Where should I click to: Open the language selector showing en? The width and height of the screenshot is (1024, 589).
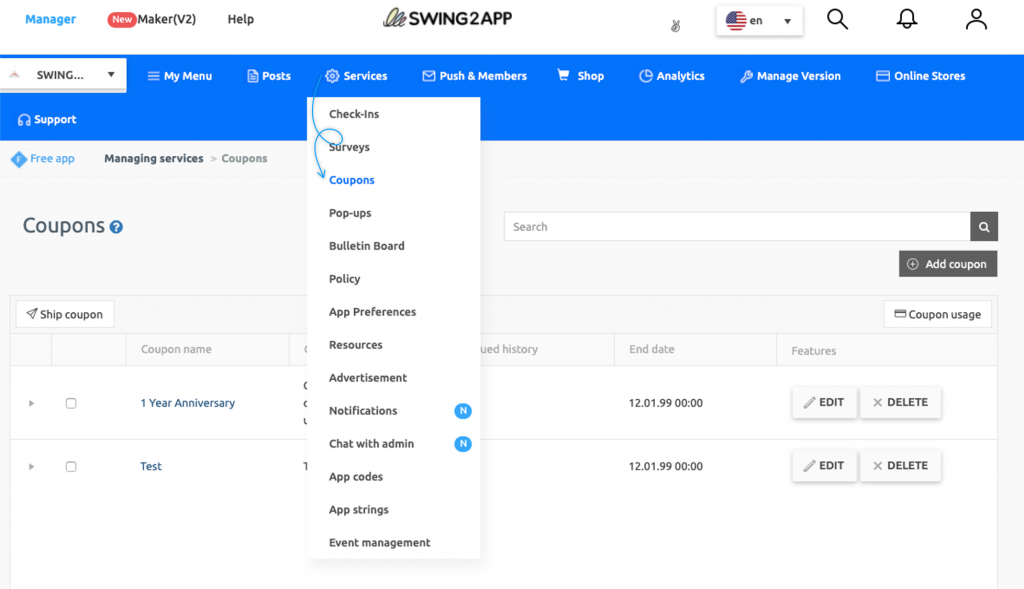(x=759, y=19)
